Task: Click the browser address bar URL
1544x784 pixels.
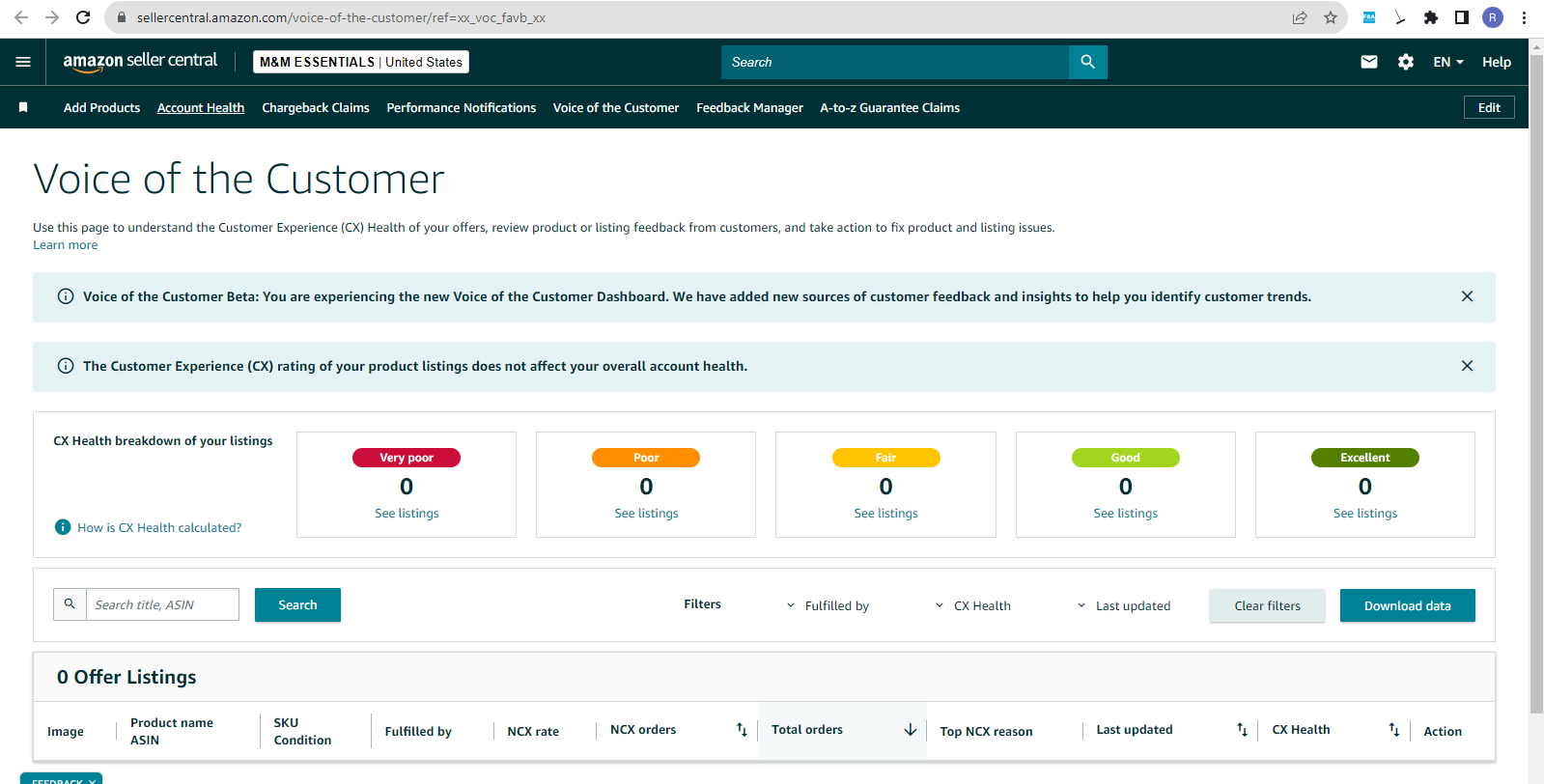Action: click(x=341, y=17)
